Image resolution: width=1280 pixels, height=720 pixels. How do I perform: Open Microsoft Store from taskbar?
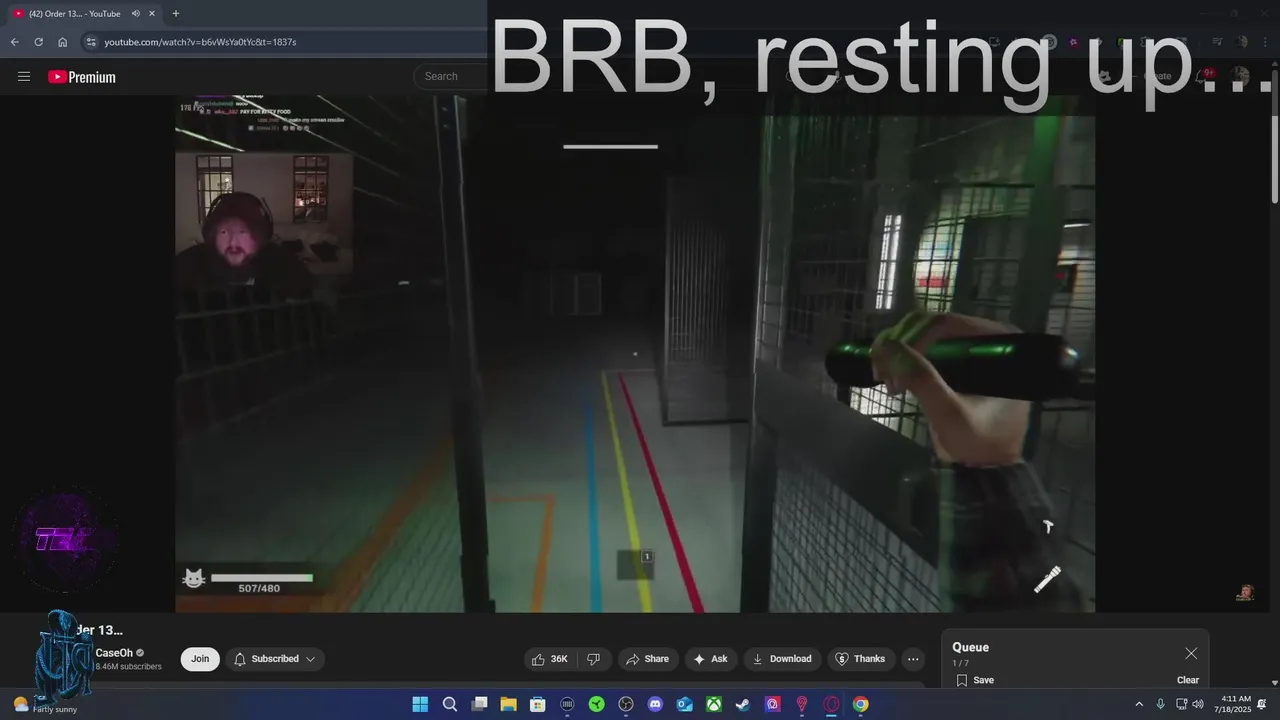[x=538, y=704]
